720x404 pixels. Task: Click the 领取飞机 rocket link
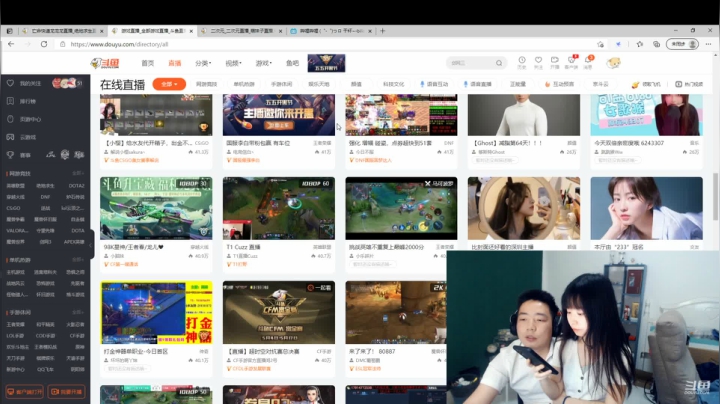pyautogui.click(x=646, y=84)
